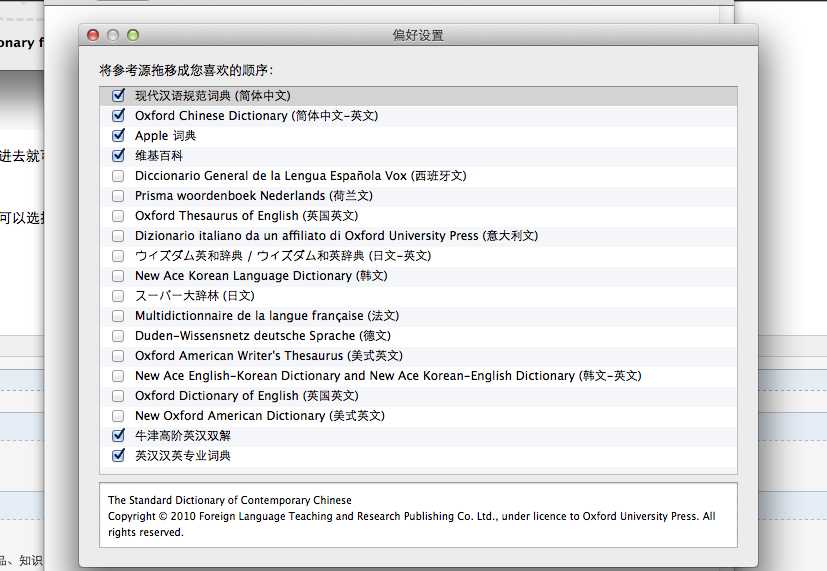Select the 牛津高阶英汉双解 row text
This screenshot has height=571, width=827.
182,435
